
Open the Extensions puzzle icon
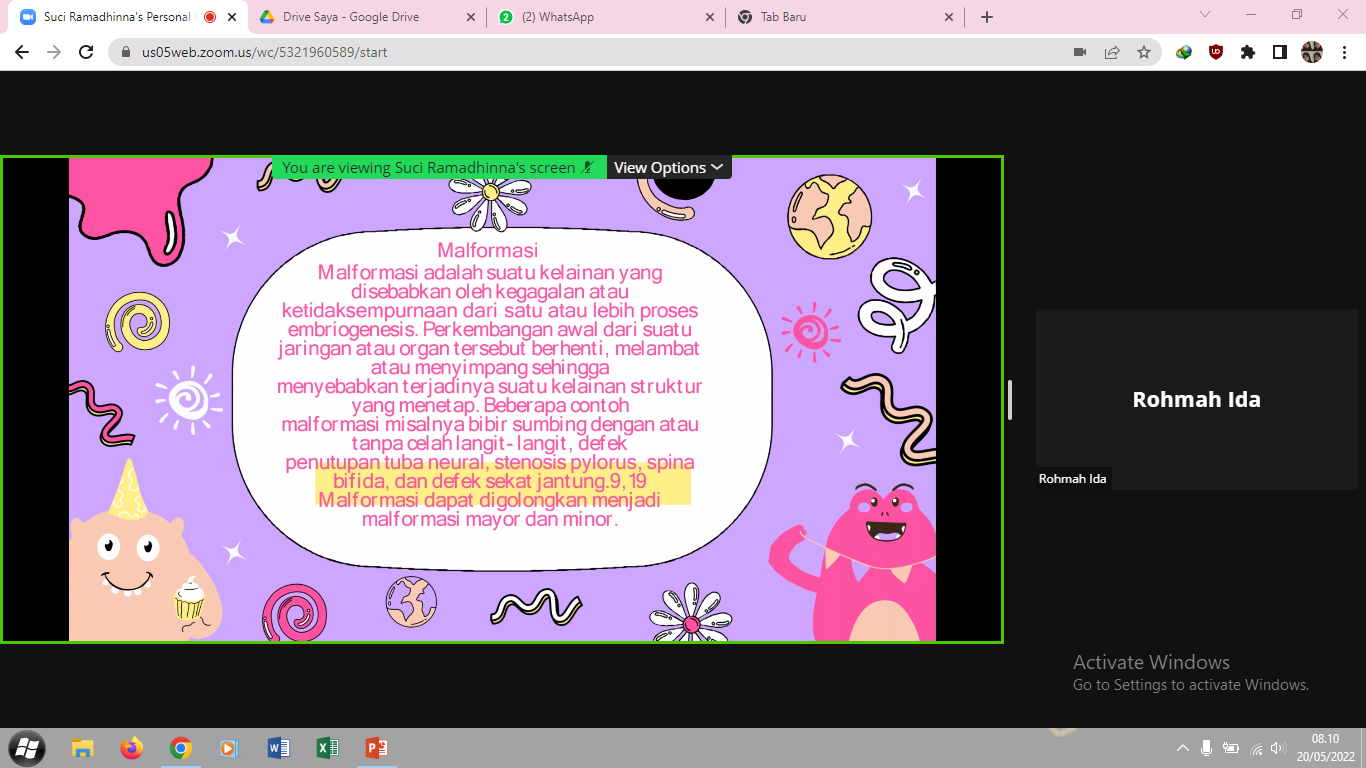1248,52
